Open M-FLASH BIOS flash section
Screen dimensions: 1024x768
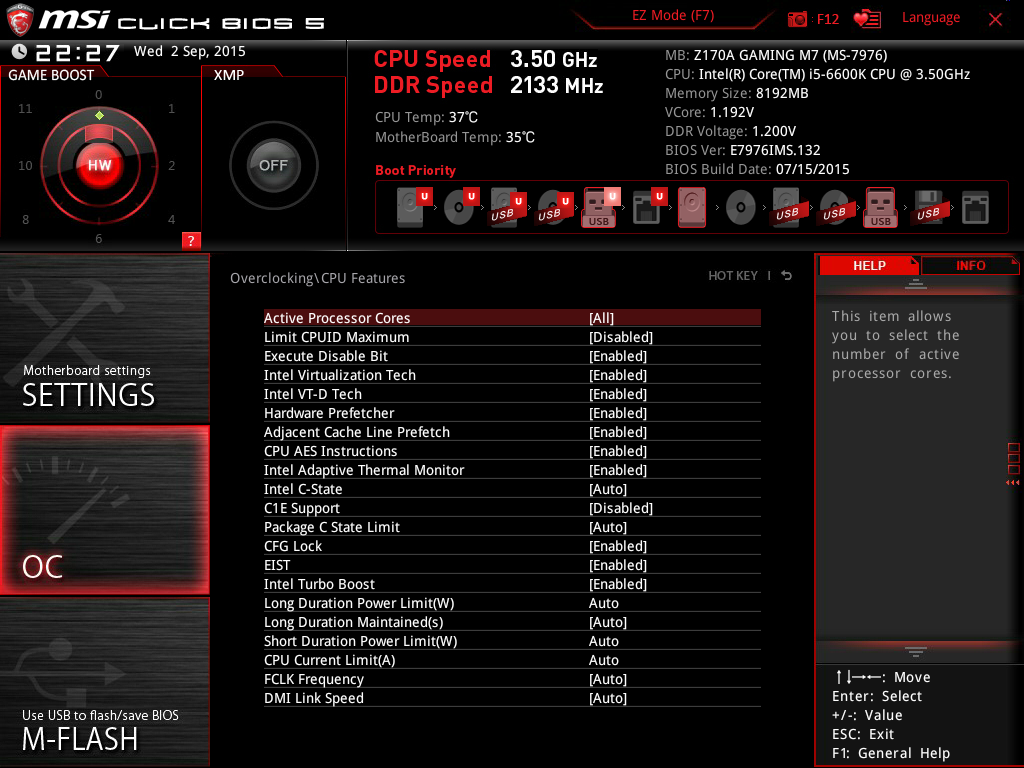(104, 682)
